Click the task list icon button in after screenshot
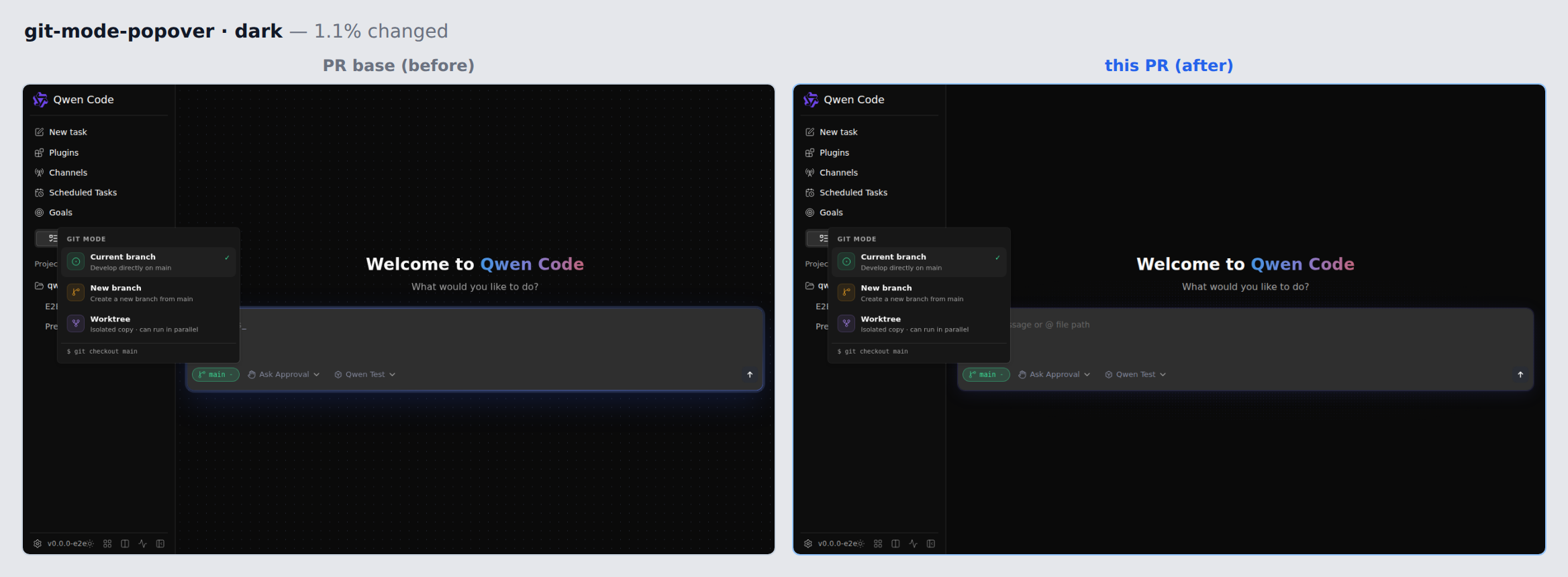 [x=818, y=238]
